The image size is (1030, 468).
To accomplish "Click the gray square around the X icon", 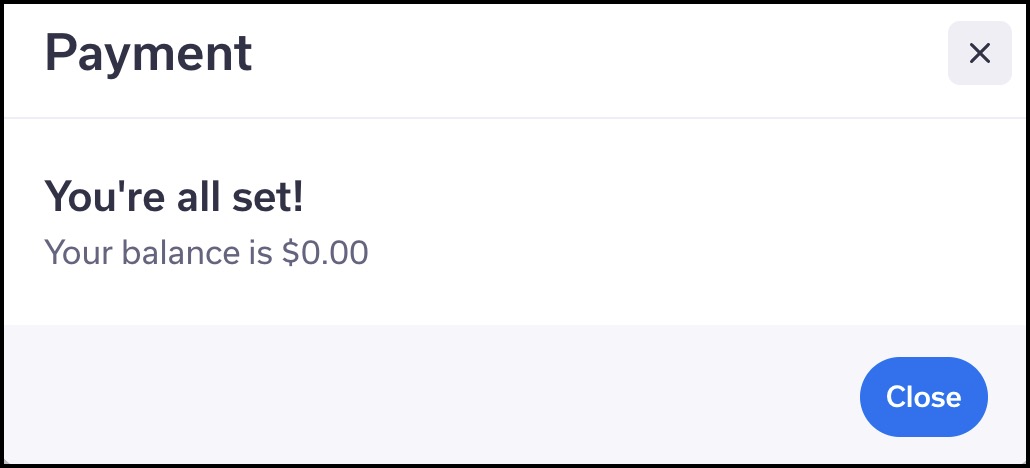I will coord(979,53).
